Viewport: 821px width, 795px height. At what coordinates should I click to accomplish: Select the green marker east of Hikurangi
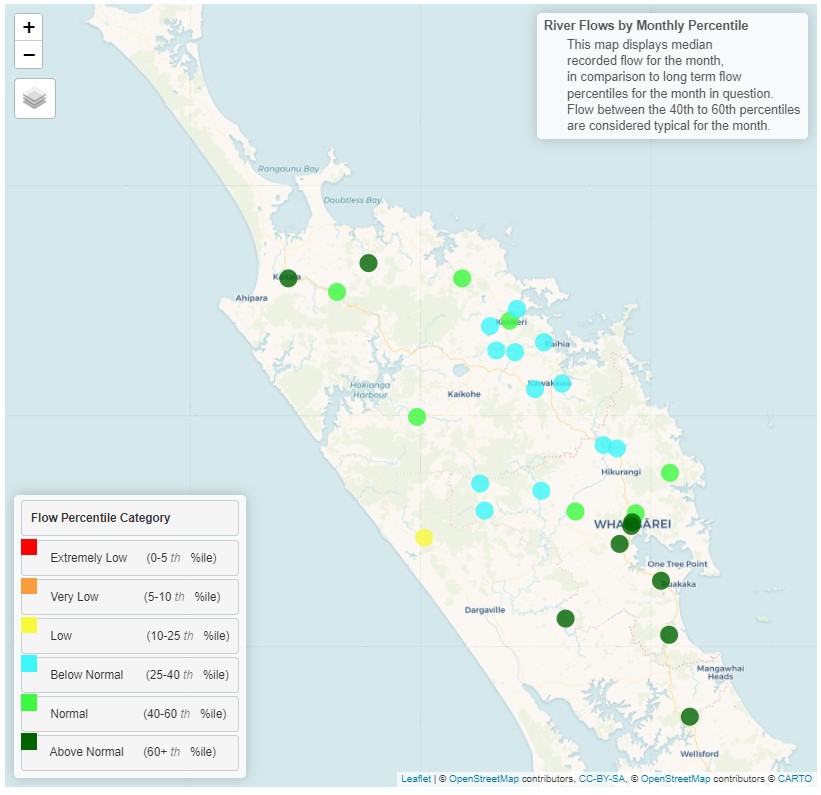(670, 472)
